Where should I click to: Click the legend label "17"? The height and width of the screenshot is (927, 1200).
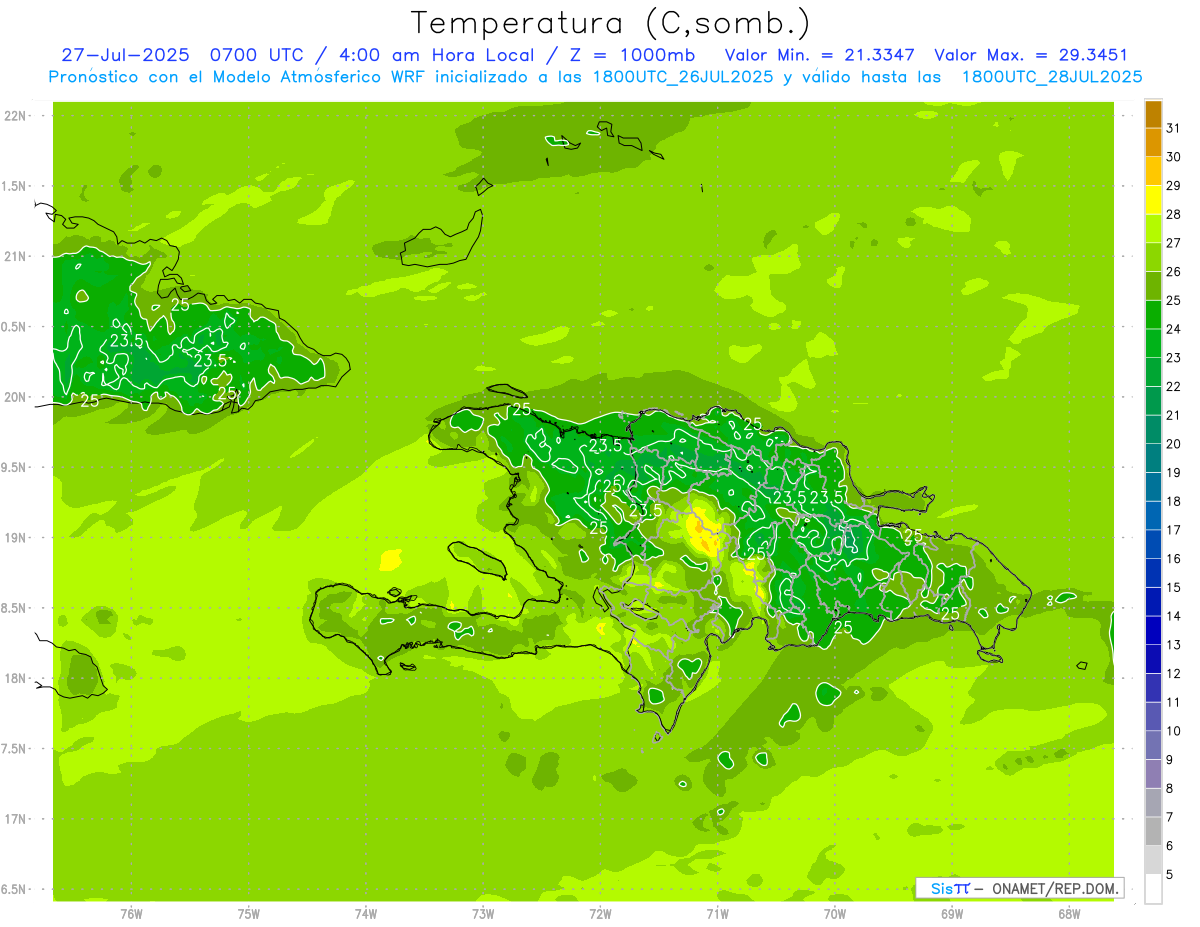1174,530
